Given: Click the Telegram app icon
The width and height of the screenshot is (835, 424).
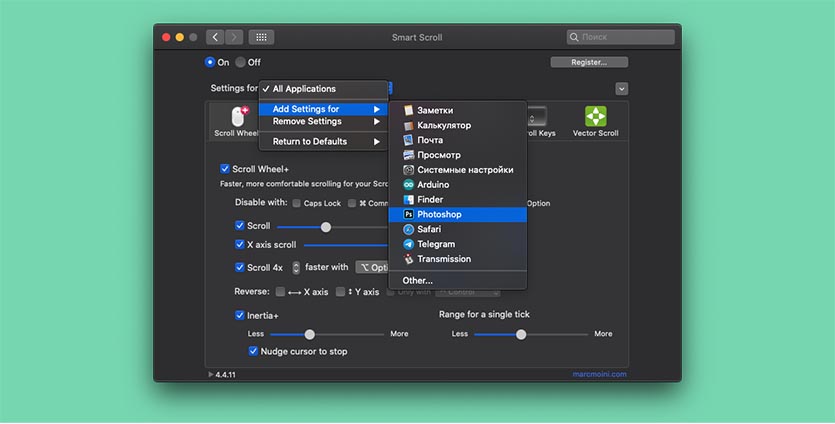Looking at the screenshot, I should point(408,244).
